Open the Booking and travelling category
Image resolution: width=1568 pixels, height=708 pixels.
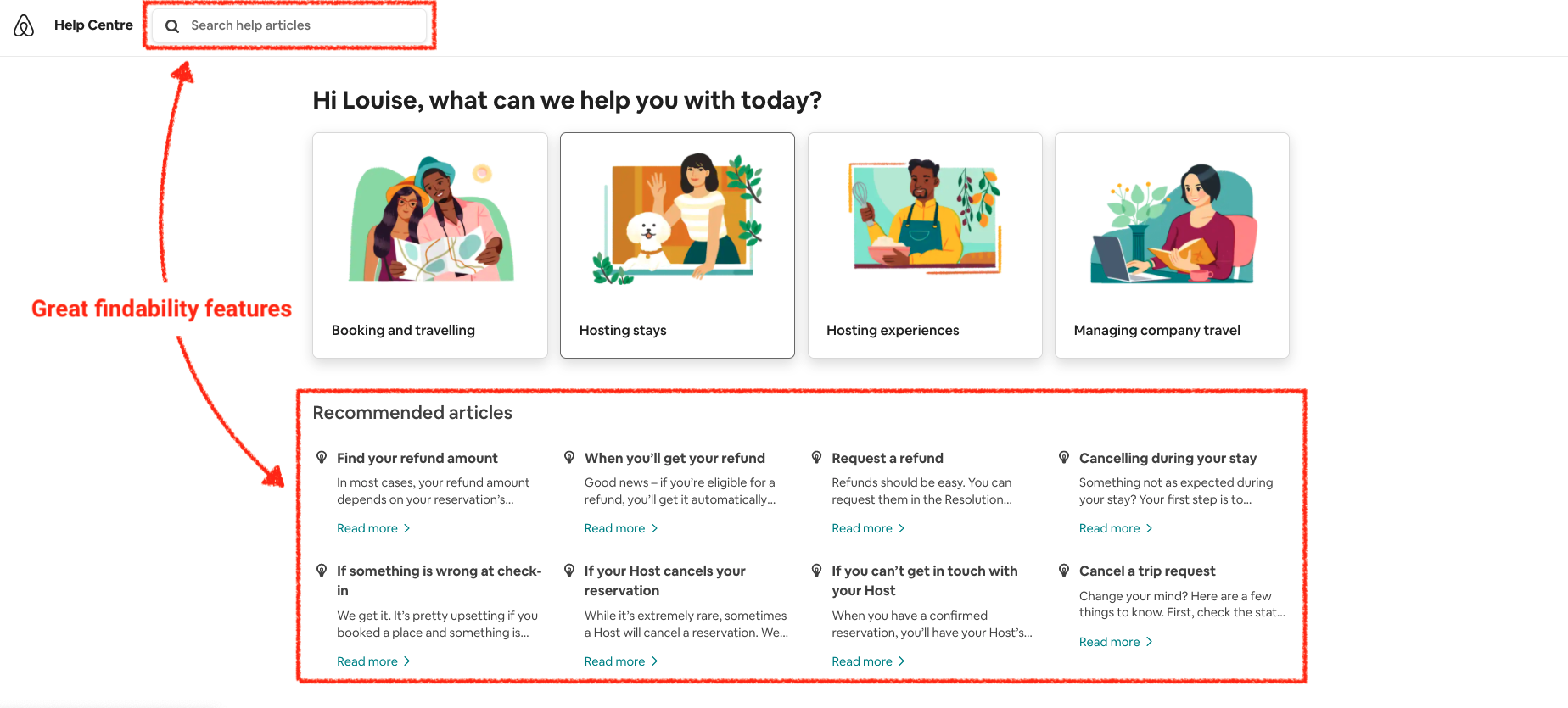tap(429, 245)
